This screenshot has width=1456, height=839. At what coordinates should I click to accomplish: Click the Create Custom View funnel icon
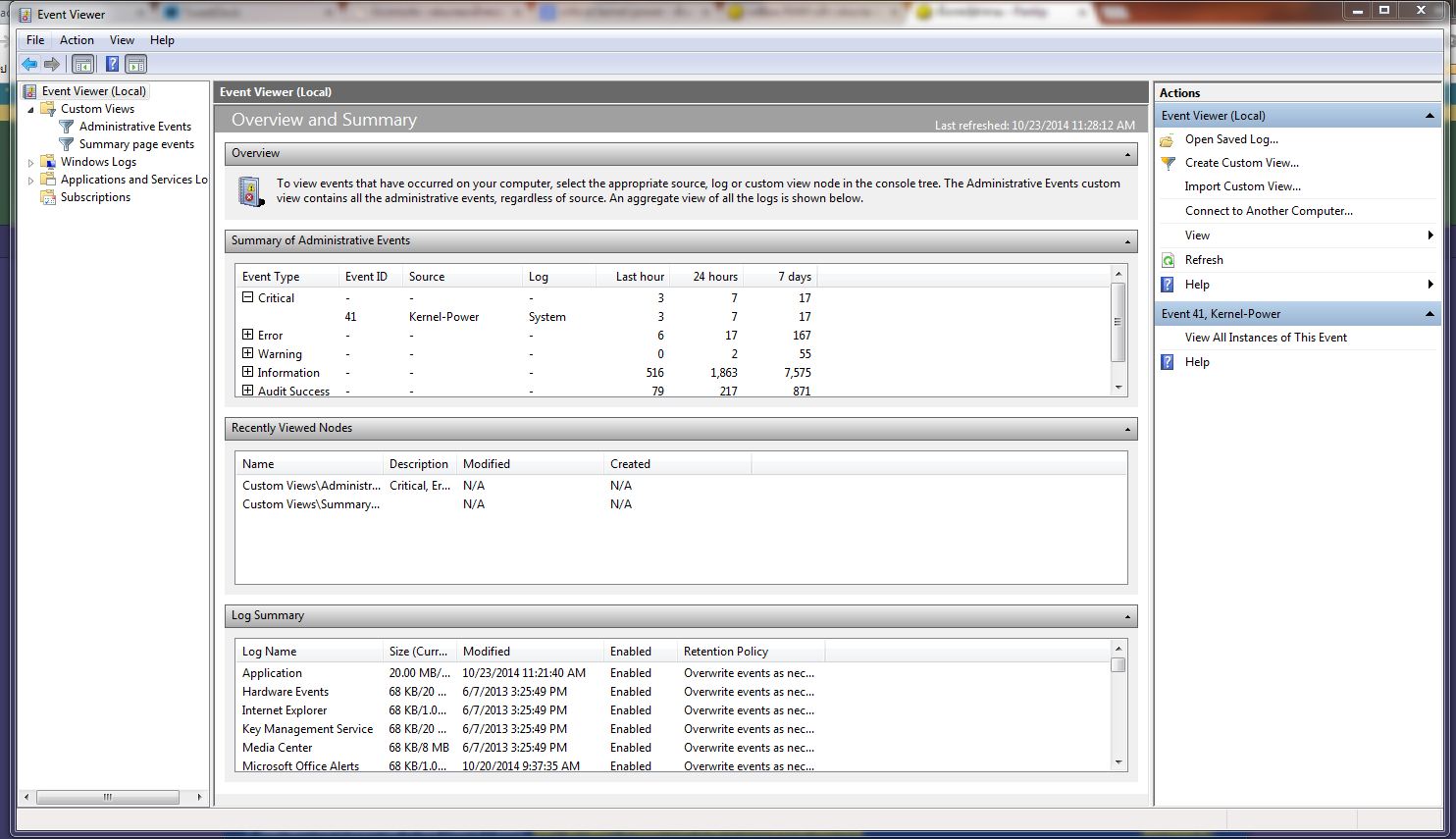click(x=1168, y=163)
